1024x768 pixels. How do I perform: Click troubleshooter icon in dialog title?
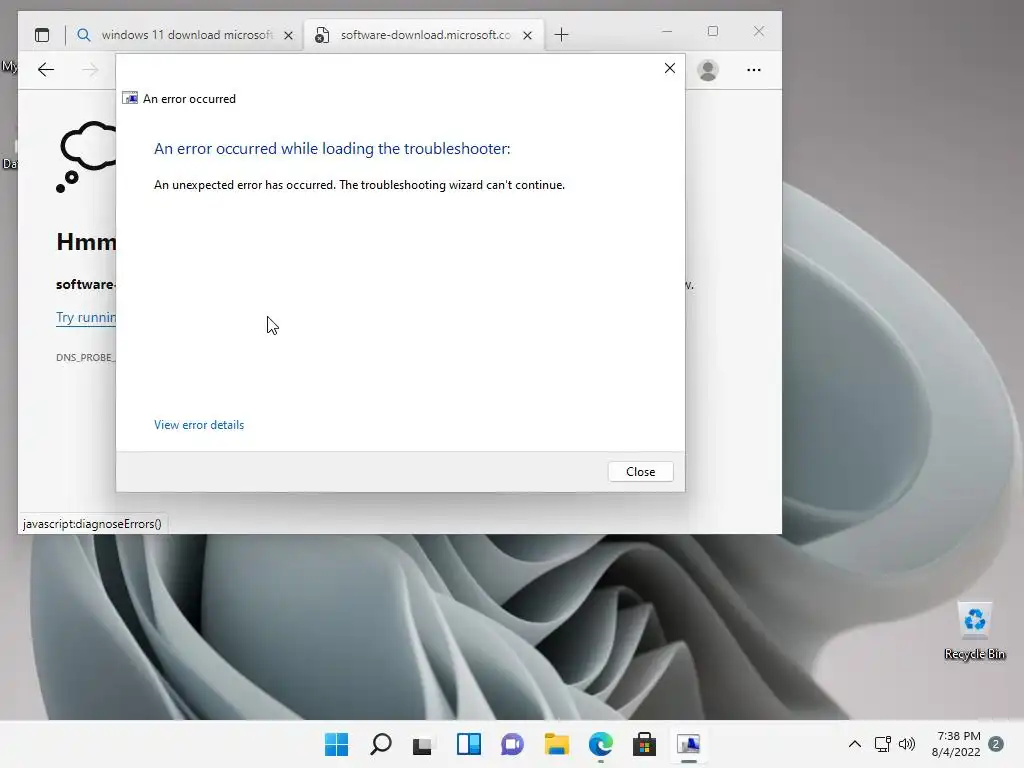130,99
